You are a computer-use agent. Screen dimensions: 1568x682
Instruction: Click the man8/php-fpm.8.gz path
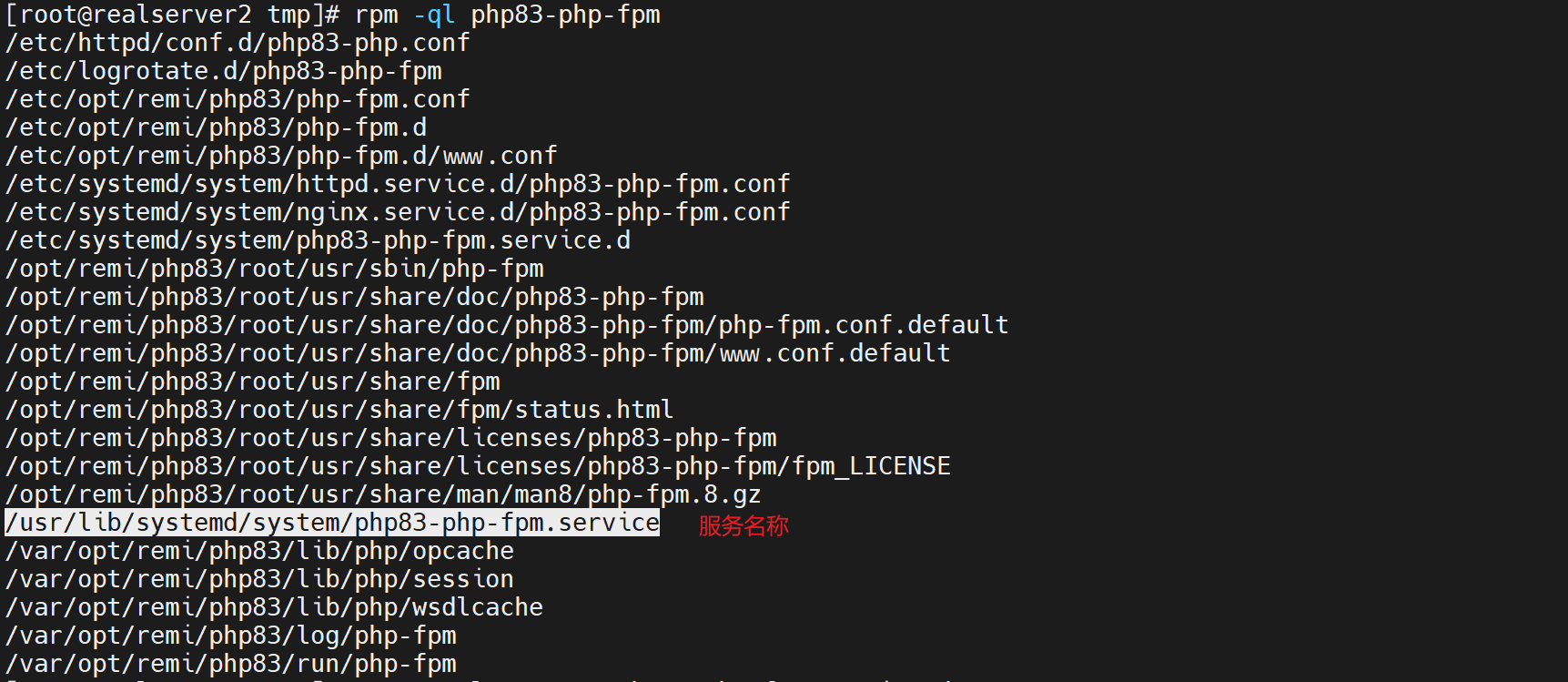(383, 494)
